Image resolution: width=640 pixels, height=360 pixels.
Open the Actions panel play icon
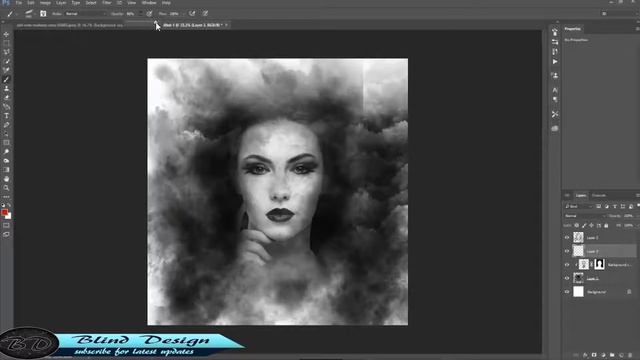click(x=555, y=62)
